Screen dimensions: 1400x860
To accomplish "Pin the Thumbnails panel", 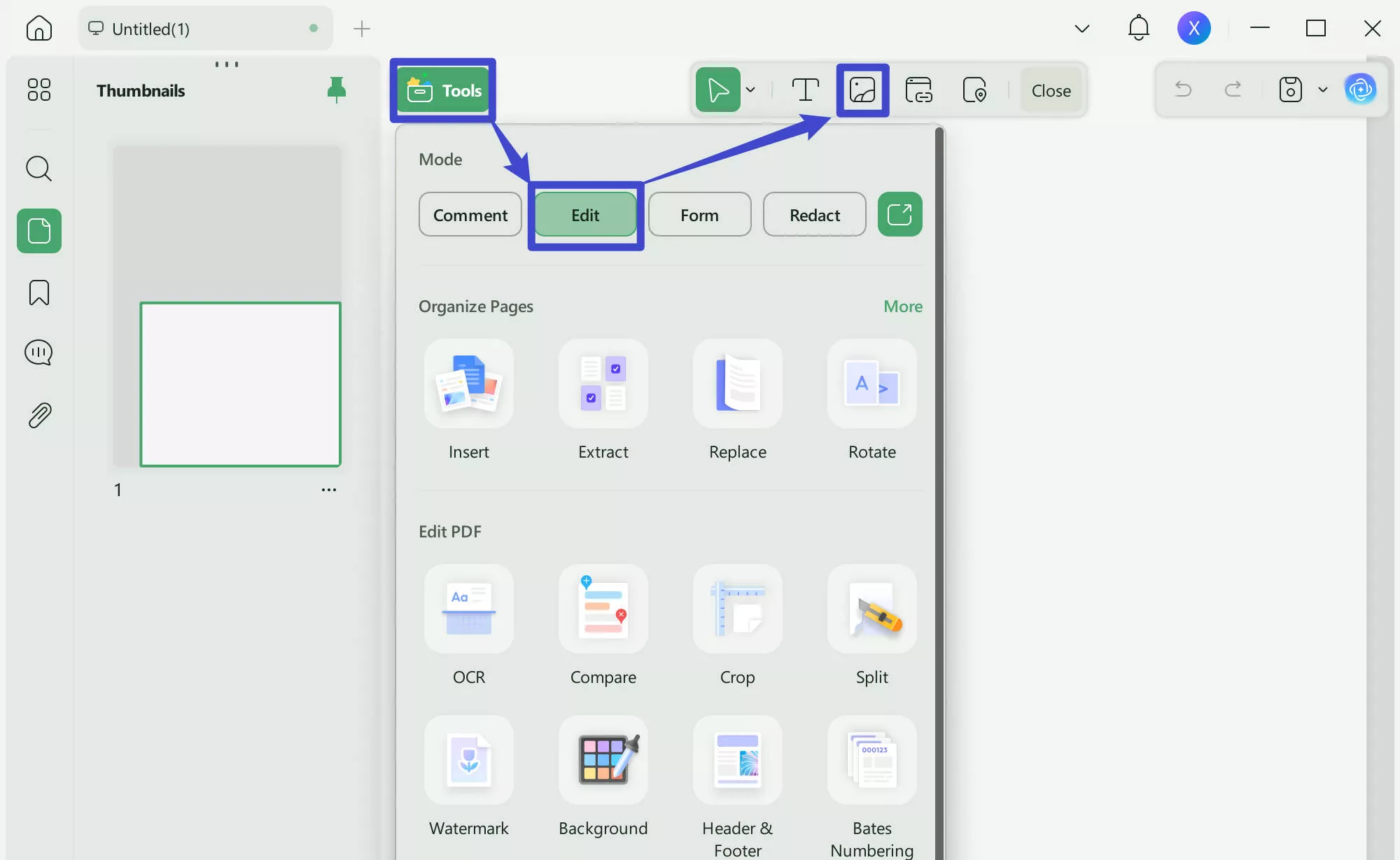I will tap(337, 90).
